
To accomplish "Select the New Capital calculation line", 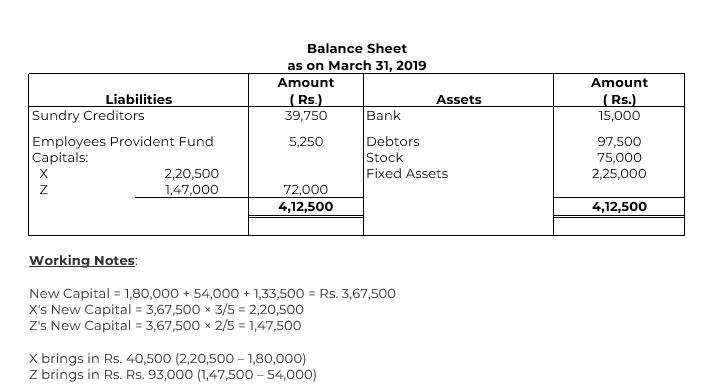I will click(212, 293).
